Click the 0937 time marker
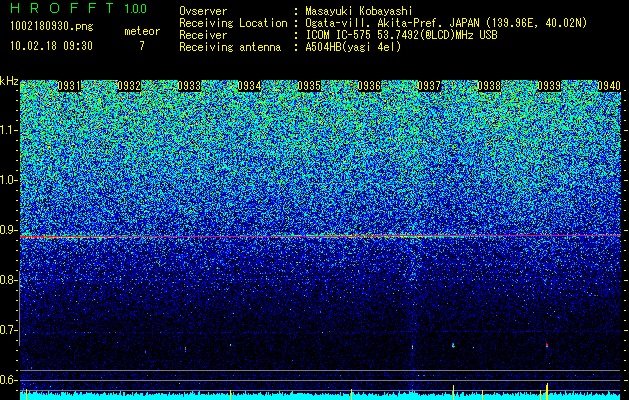 [429, 86]
